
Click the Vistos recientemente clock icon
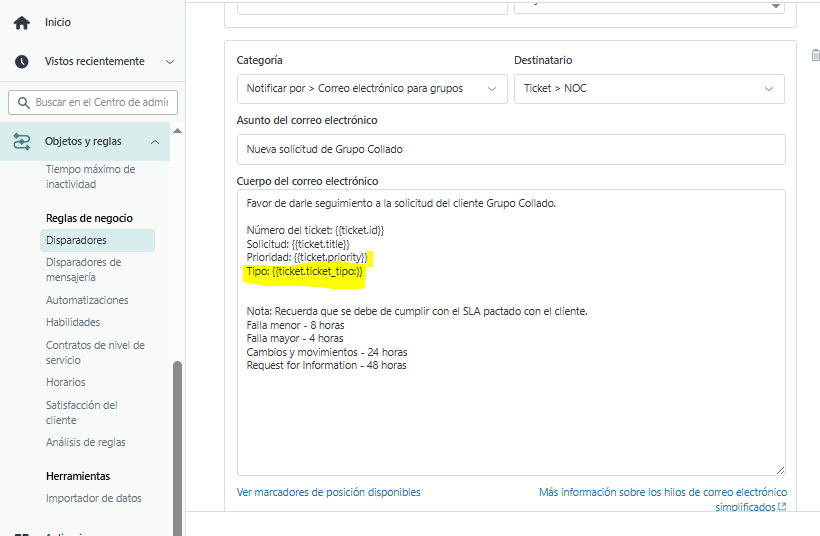point(21,61)
